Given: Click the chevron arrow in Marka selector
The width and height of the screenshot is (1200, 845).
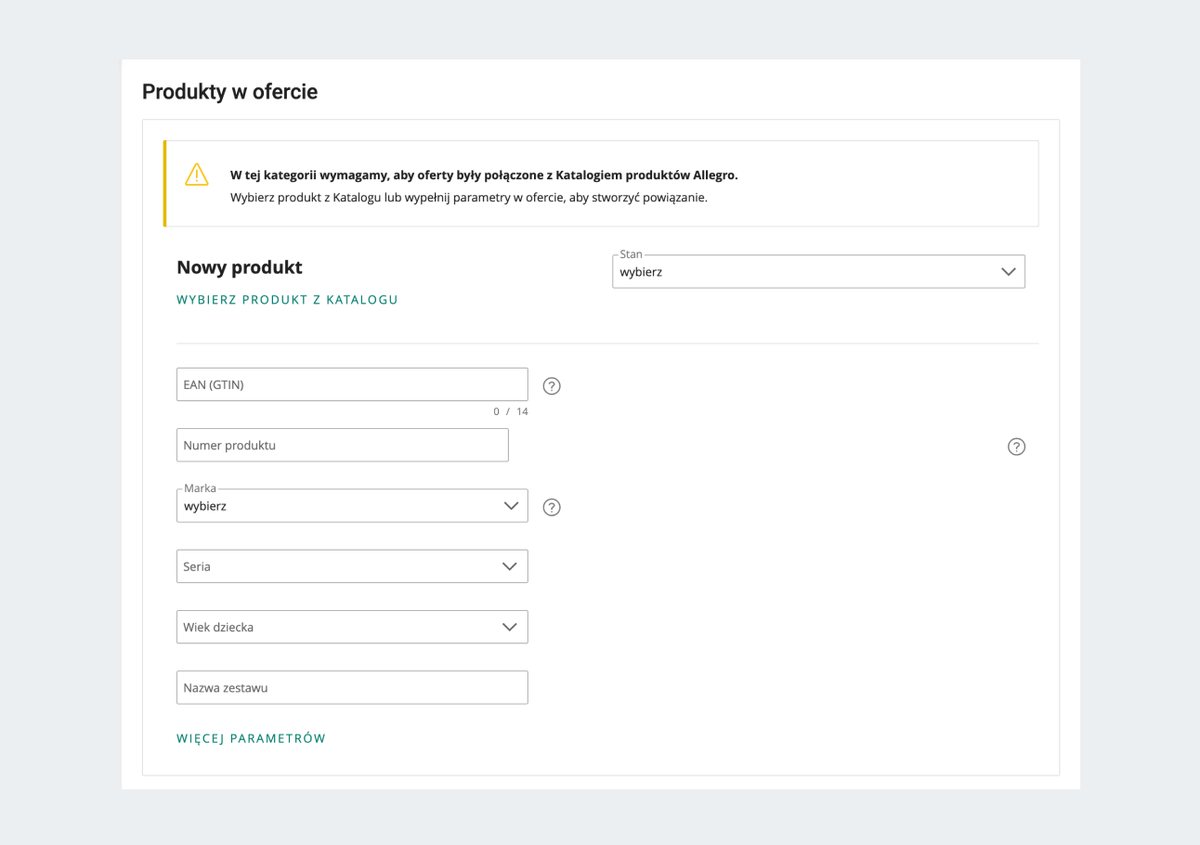Looking at the screenshot, I should point(510,506).
